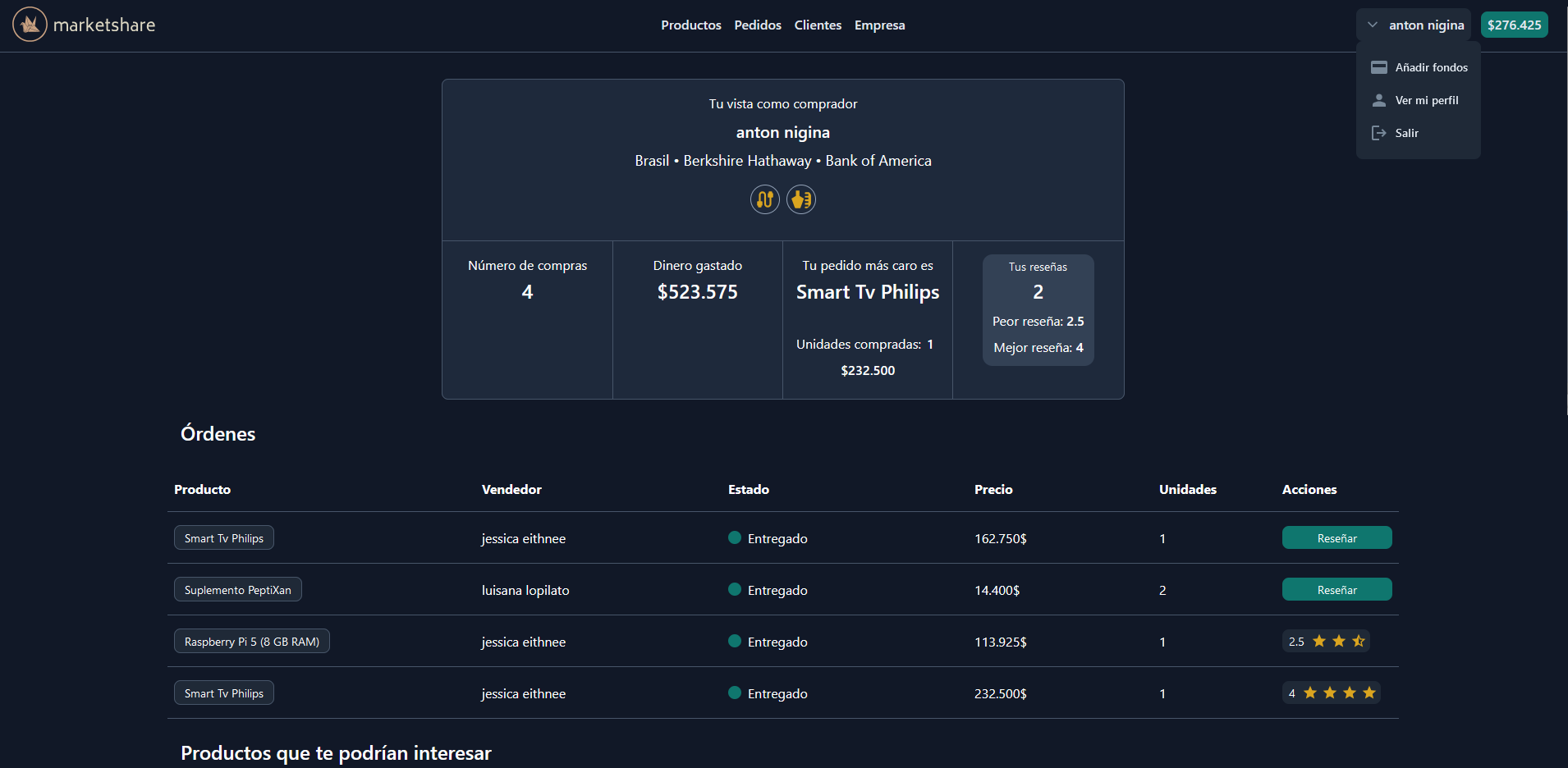Click the person icon by Ver mi perfil
This screenshot has width=1568, height=768.
click(1379, 100)
